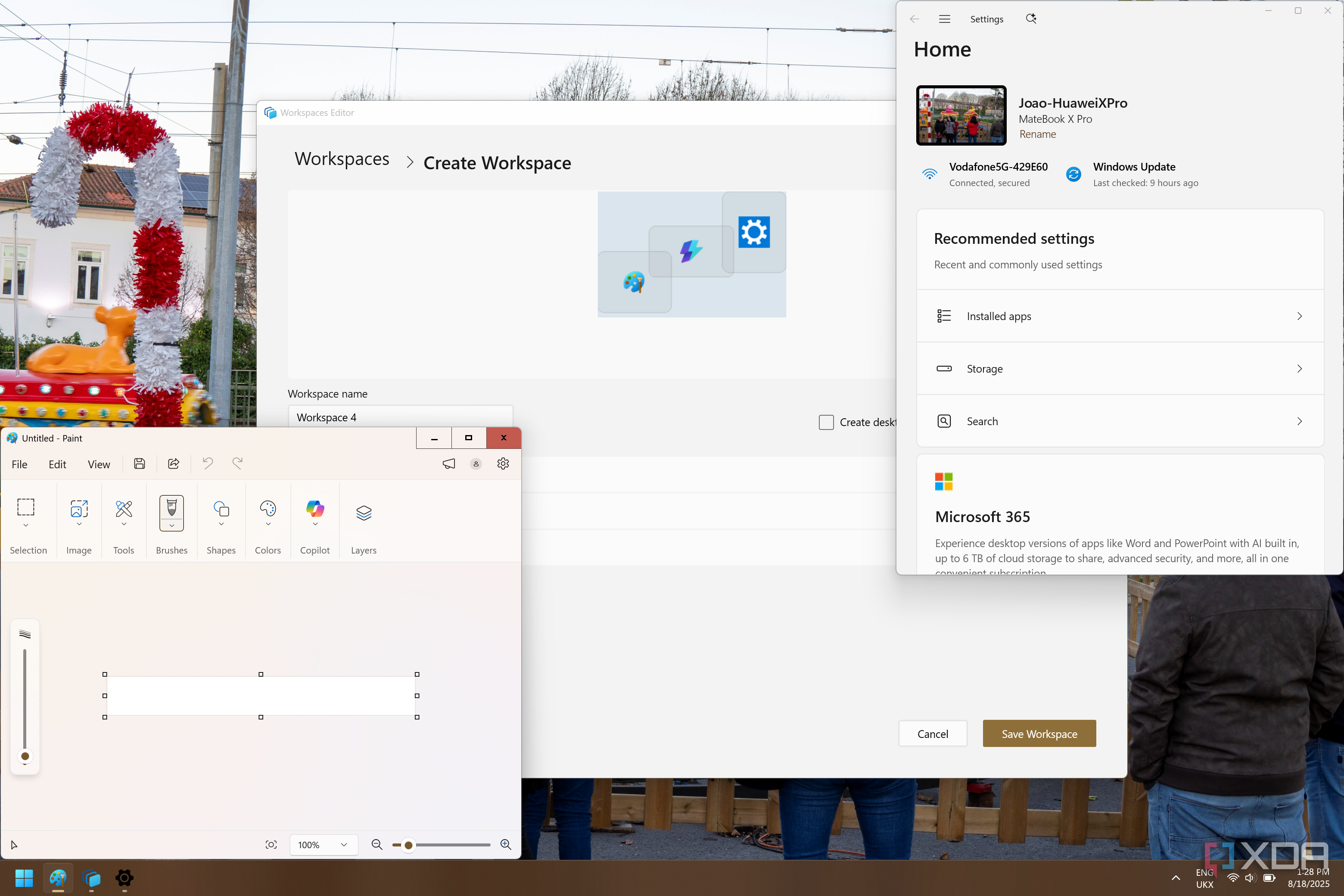Click fit-to-window icon in Paint status bar

[x=271, y=845]
